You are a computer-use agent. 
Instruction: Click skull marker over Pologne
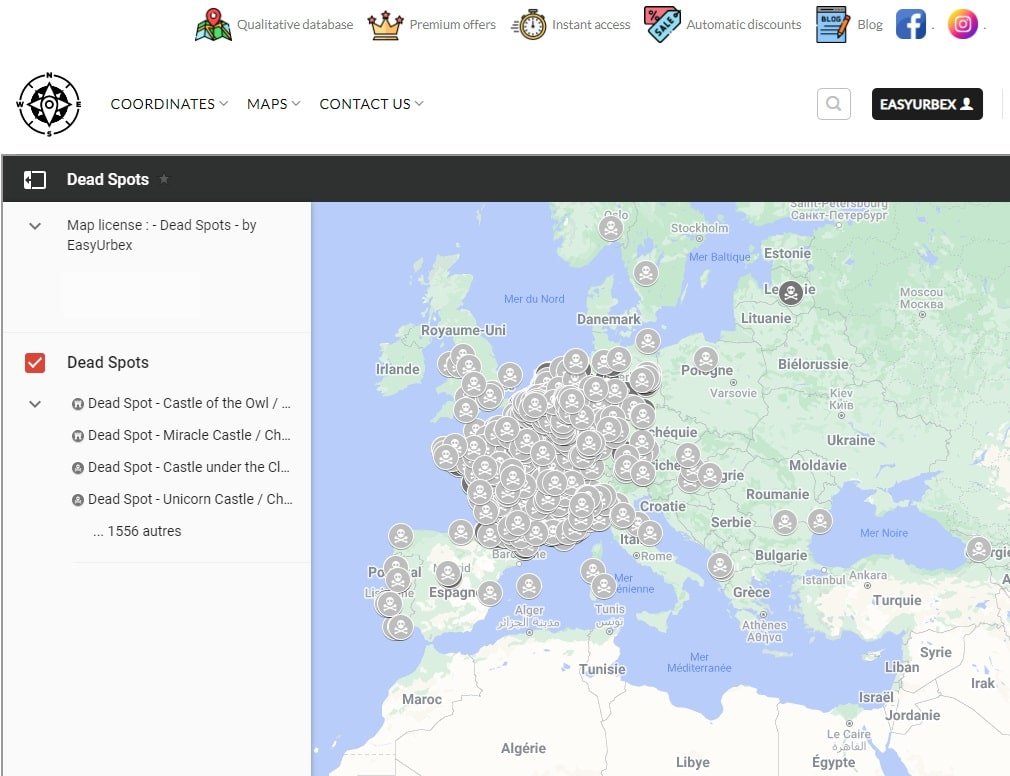click(x=706, y=359)
